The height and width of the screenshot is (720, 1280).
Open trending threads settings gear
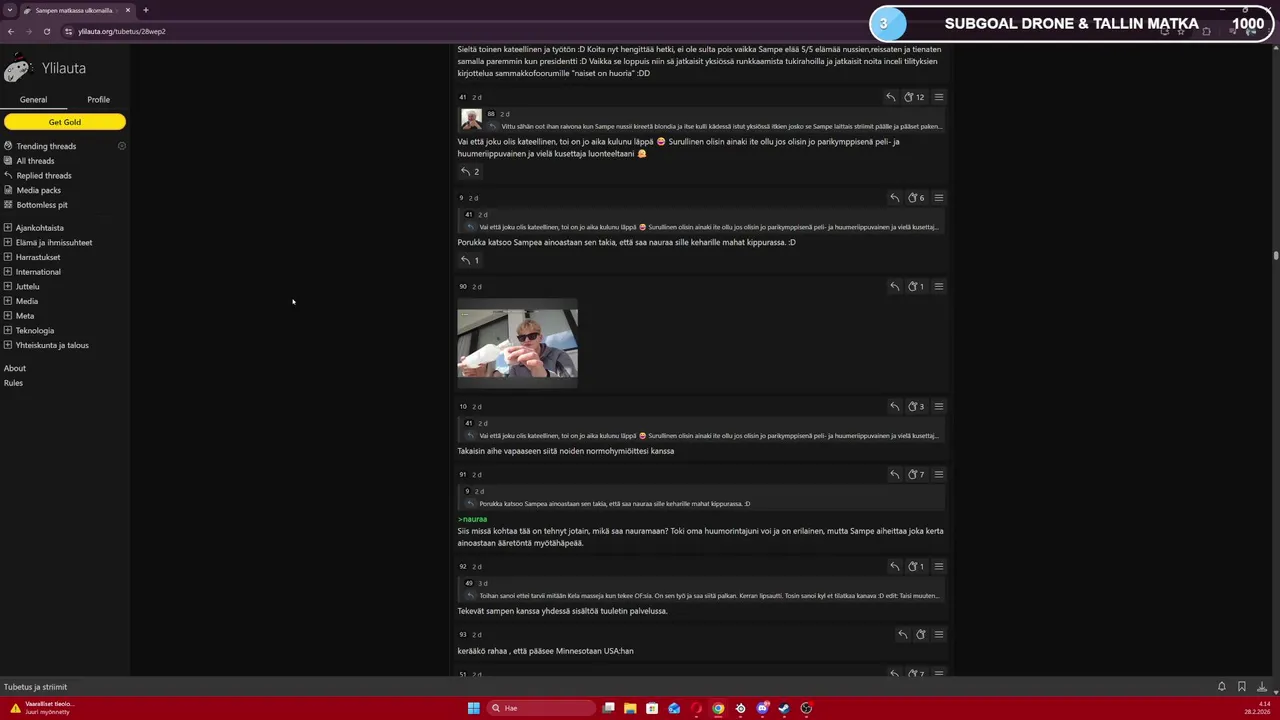[122, 146]
